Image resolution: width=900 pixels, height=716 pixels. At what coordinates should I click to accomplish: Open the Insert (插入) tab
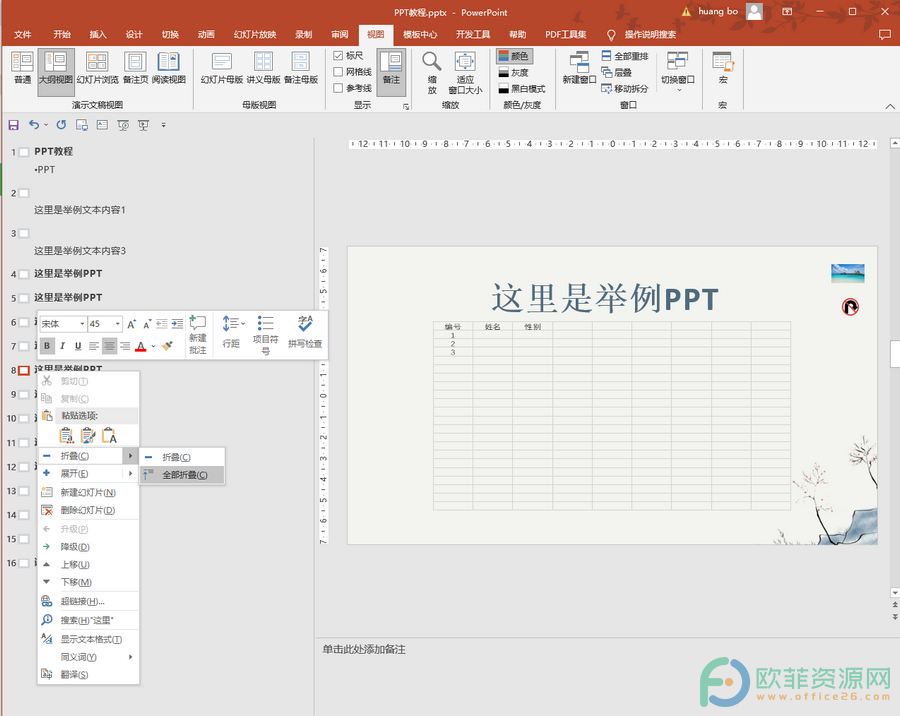98,34
